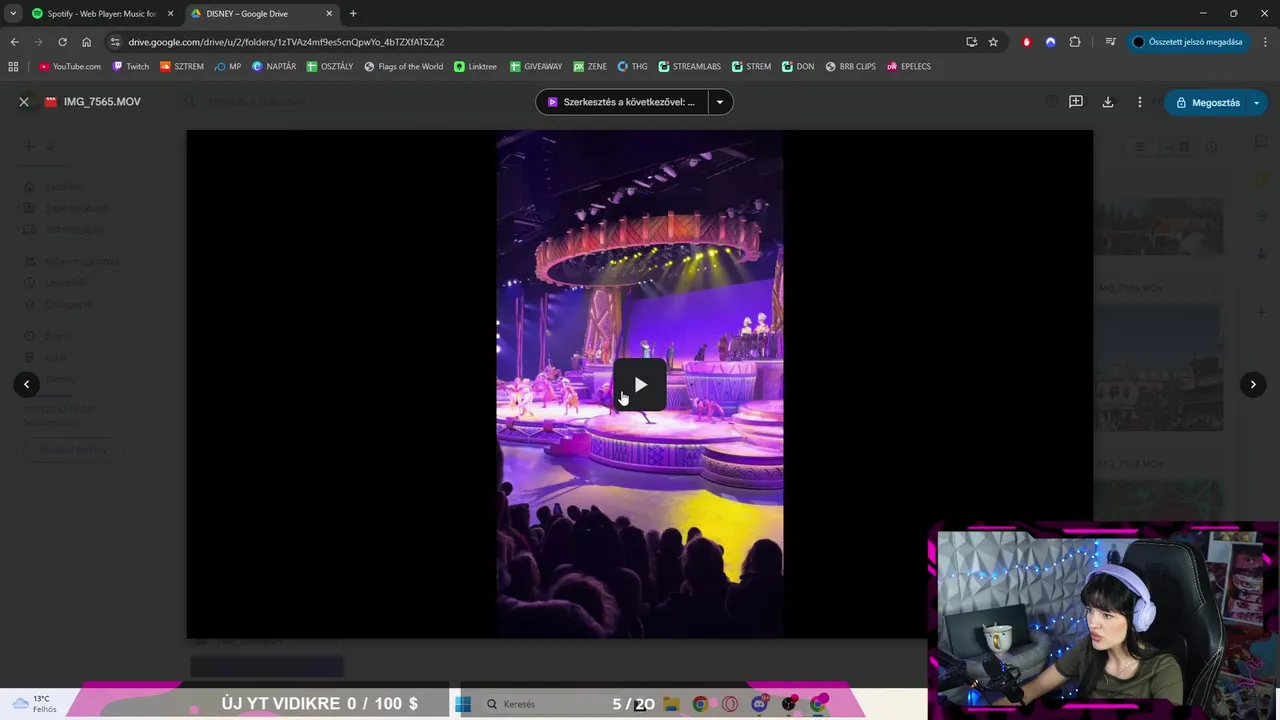Open the apps grid in bookmarks bar
The image size is (1280, 720).
[x=13, y=67]
